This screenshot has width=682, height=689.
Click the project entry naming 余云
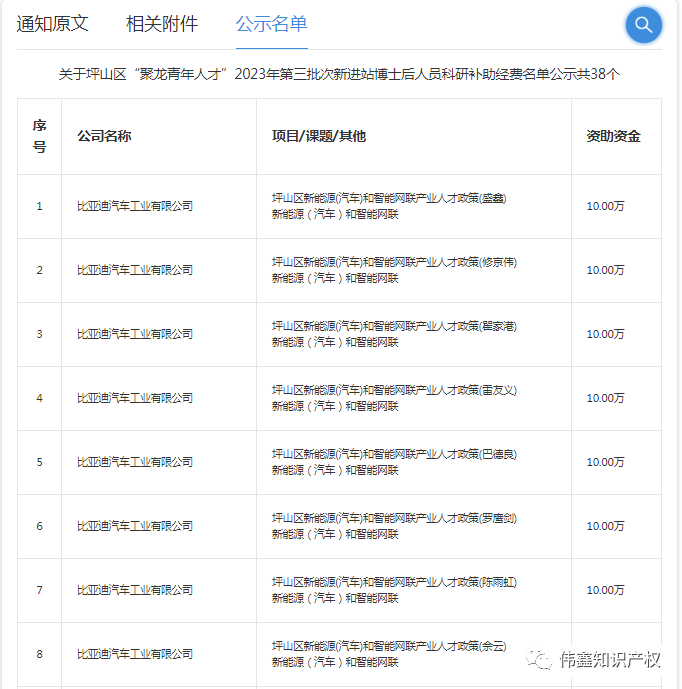pos(389,654)
